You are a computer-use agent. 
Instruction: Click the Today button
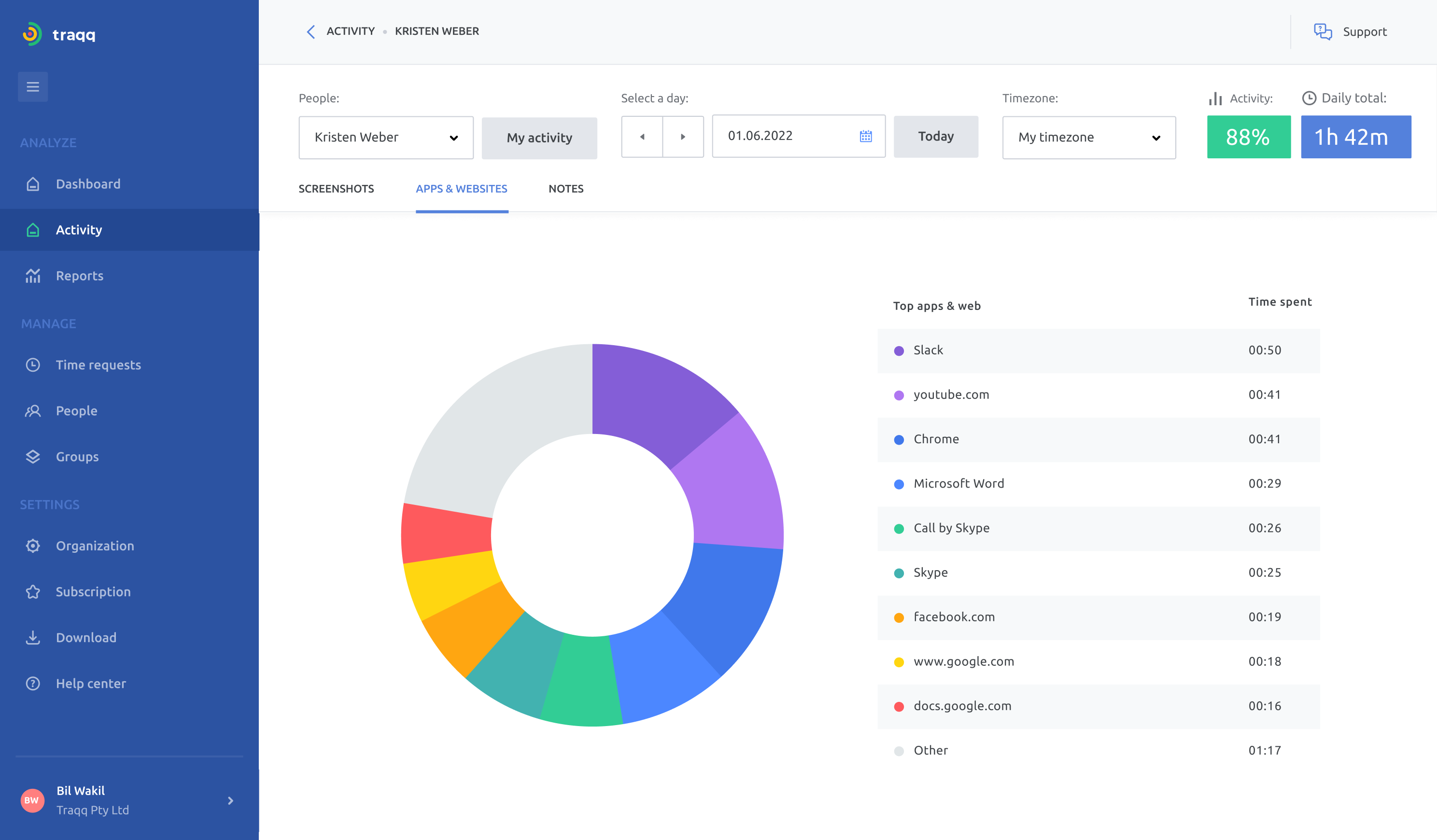coord(936,136)
